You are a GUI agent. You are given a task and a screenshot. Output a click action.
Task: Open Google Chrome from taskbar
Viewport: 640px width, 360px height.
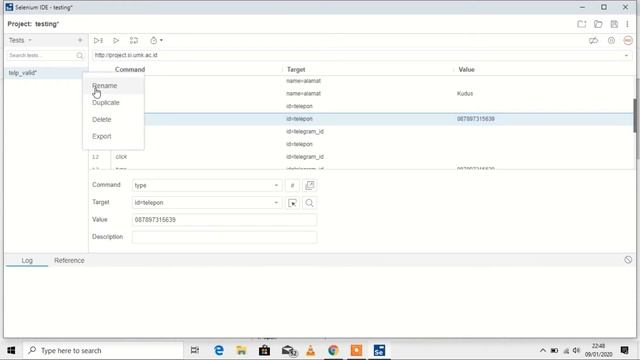(x=333, y=351)
